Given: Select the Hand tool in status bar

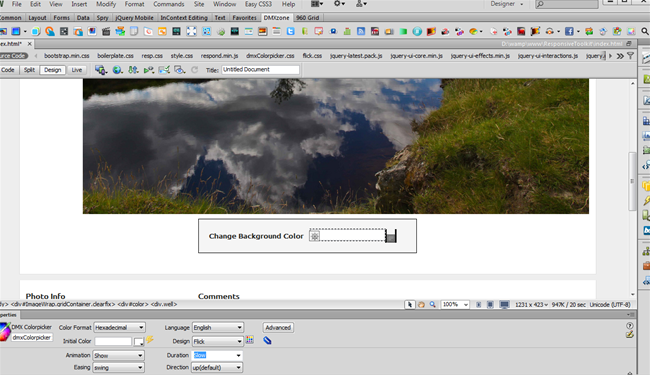Looking at the screenshot, I should 421,305.
